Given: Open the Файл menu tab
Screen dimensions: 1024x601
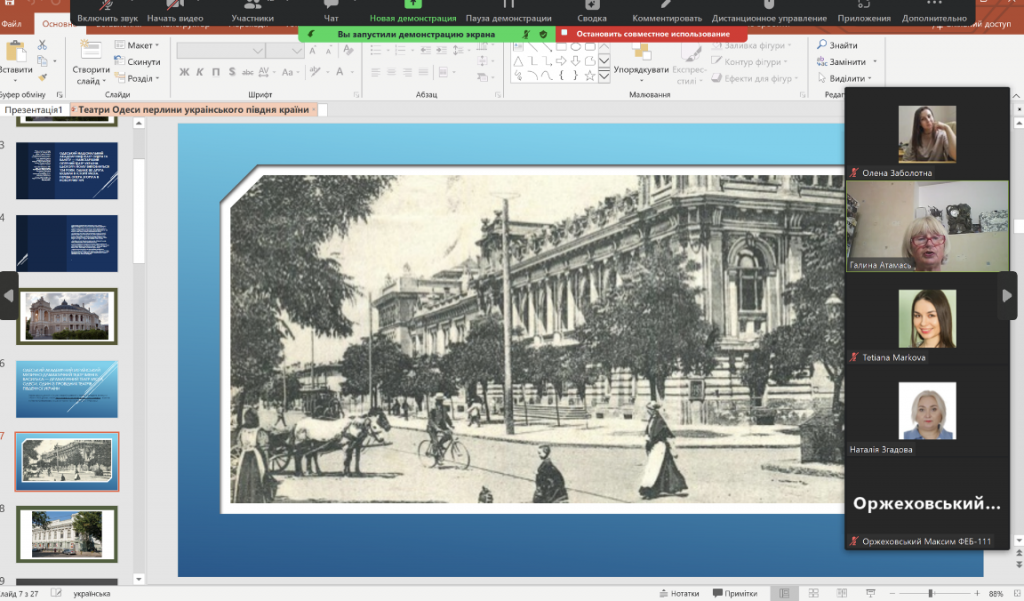Looking at the screenshot, I should click(11, 24).
